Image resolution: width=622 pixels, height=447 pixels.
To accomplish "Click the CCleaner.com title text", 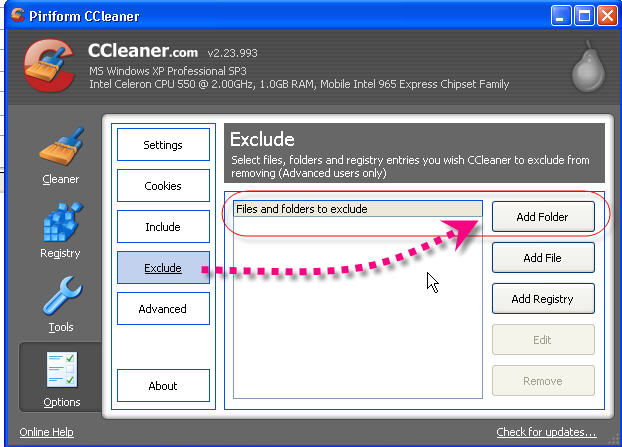I will coord(143,51).
